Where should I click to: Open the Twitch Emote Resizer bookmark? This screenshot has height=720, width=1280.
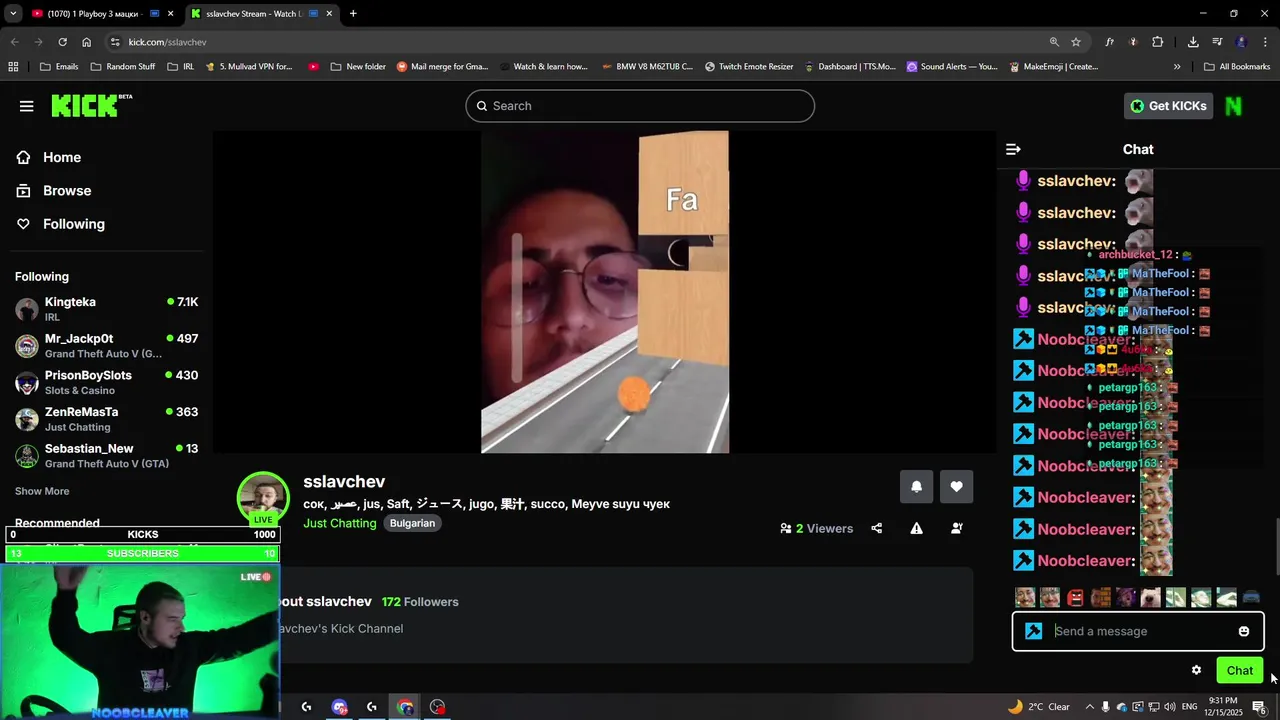click(x=748, y=67)
